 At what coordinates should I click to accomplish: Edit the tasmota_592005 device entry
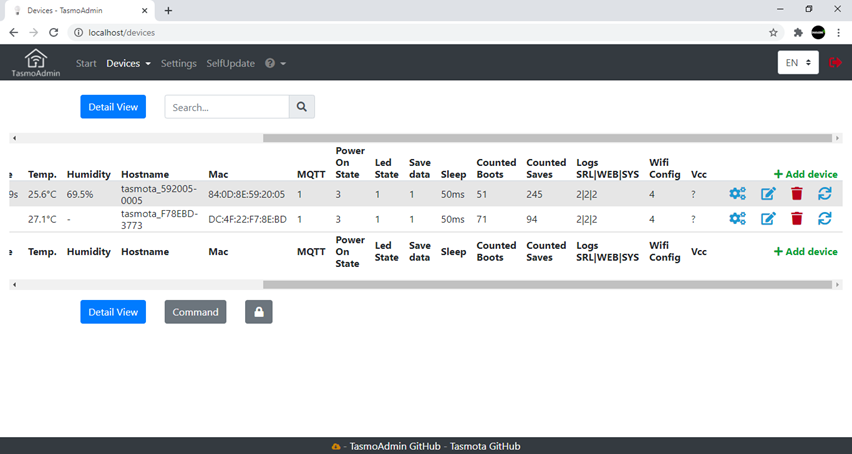coord(768,193)
